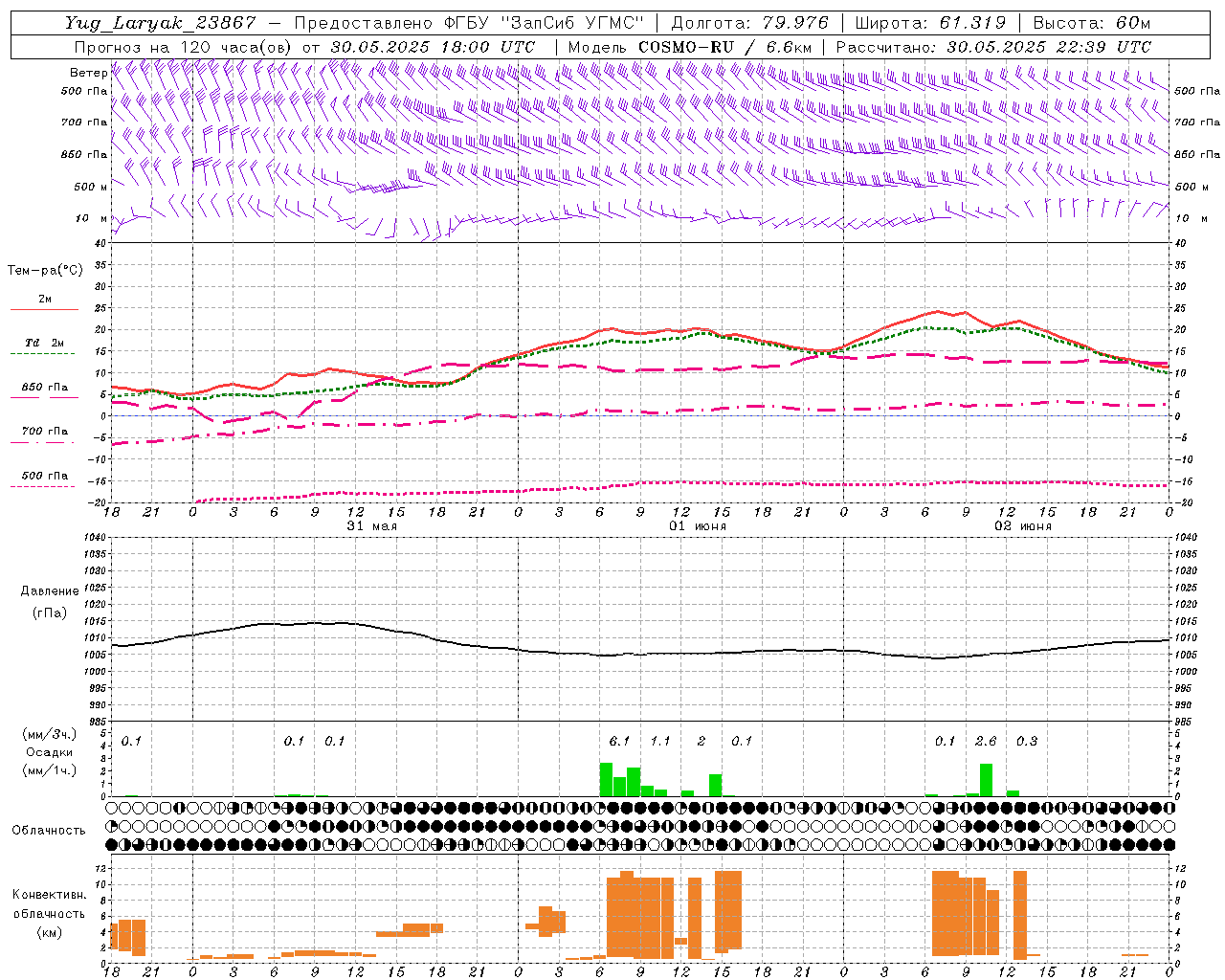Click the tallest green precipitation bar on 02 июня

pos(986,780)
